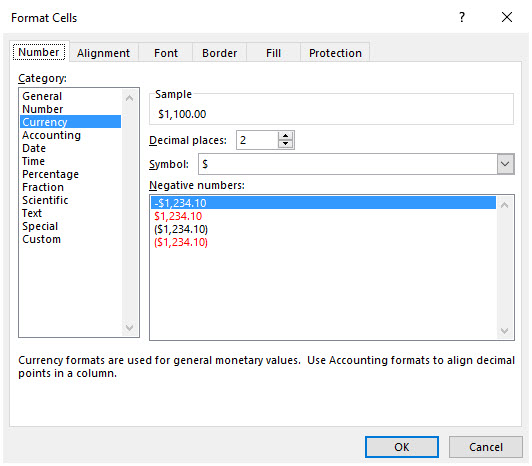Click Negative numbers list scroll up arrow
532x466 pixels.
505,205
